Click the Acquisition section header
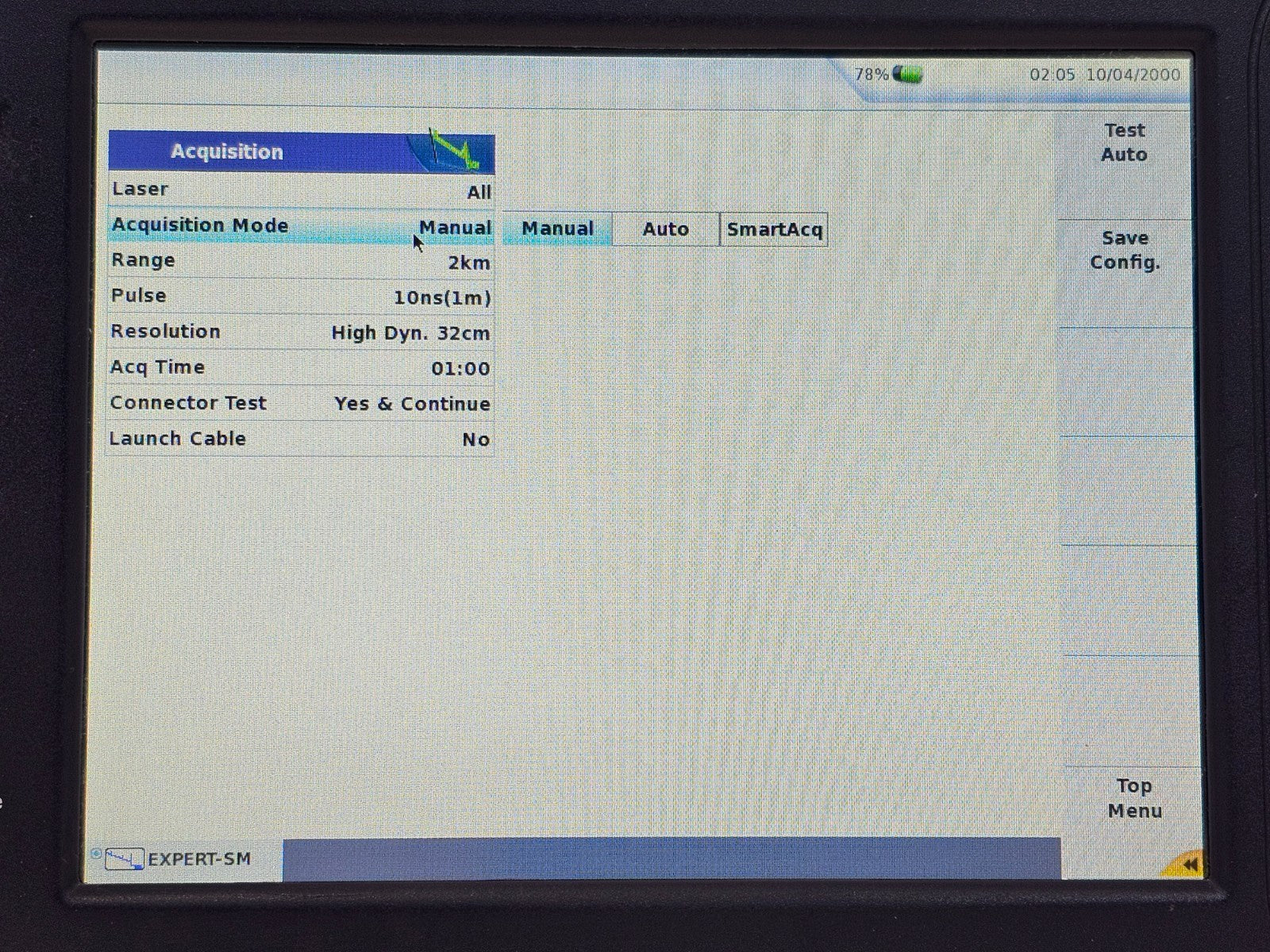Screen dimensions: 1270x952 [x=227, y=152]
